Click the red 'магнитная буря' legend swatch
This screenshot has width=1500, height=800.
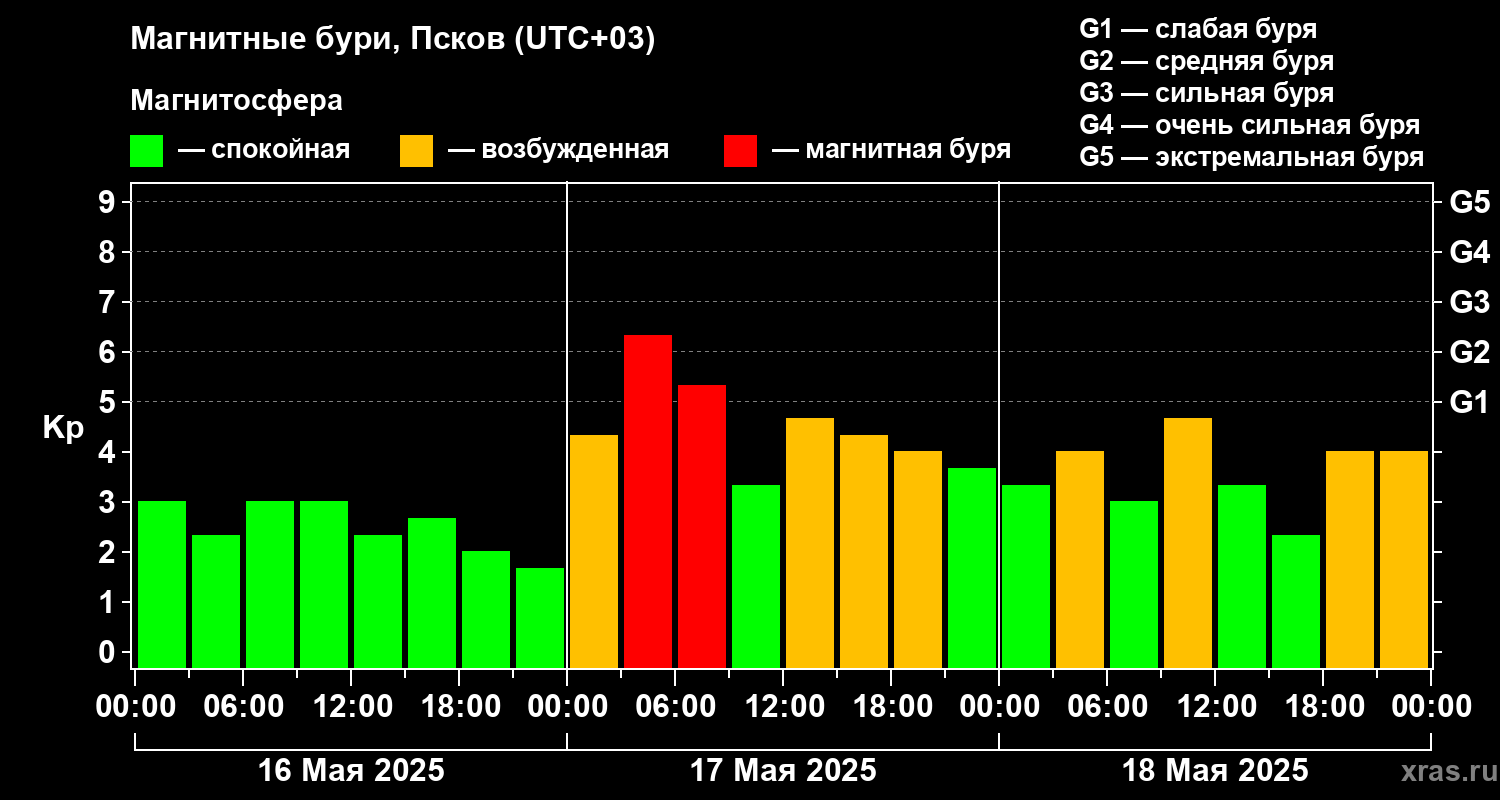[x=740, y=151]
